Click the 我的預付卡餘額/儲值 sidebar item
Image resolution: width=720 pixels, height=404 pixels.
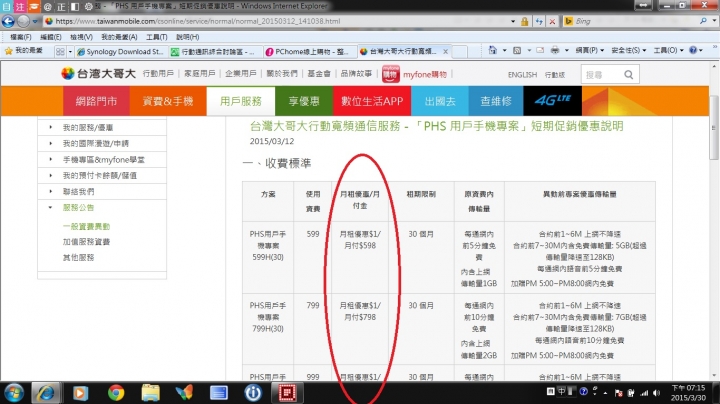click(100, 175)
